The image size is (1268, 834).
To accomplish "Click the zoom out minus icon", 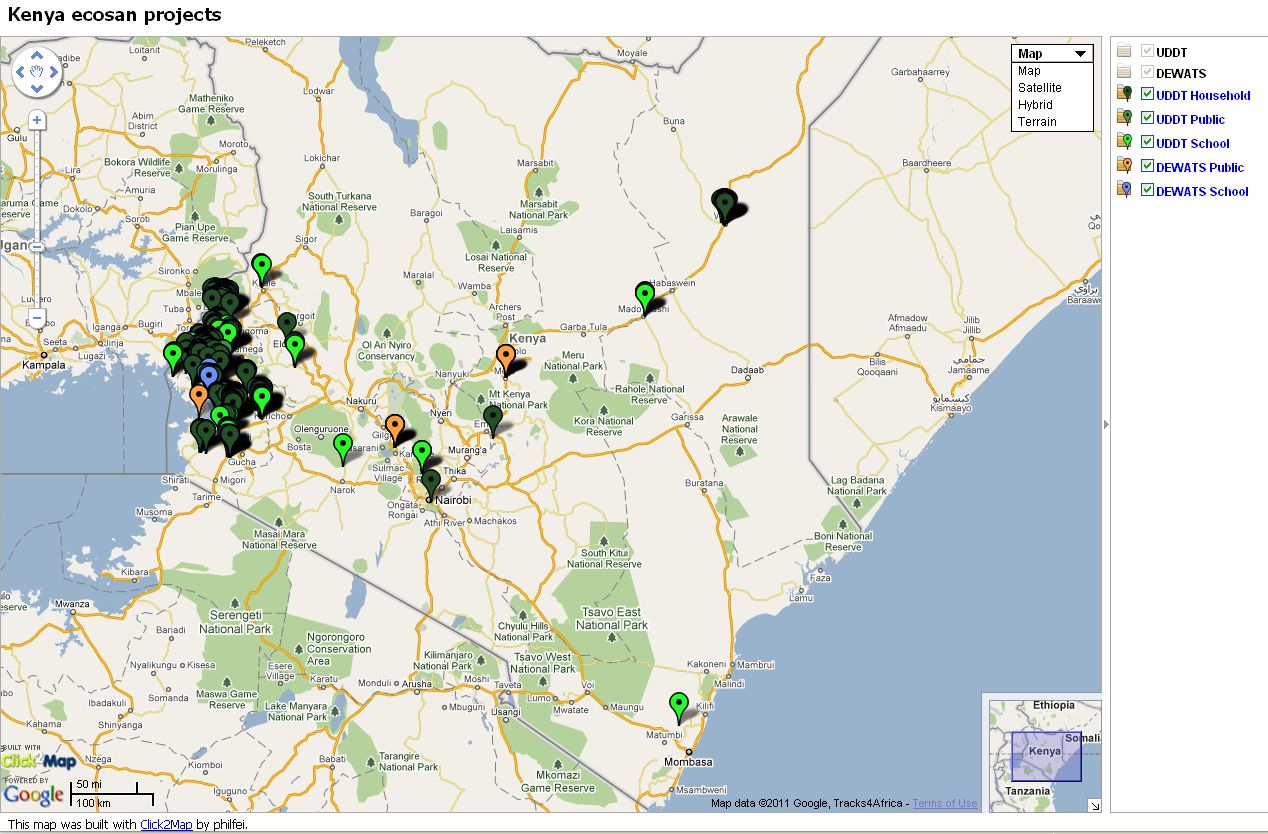I will pyautogui.click(x=36, y=317).
